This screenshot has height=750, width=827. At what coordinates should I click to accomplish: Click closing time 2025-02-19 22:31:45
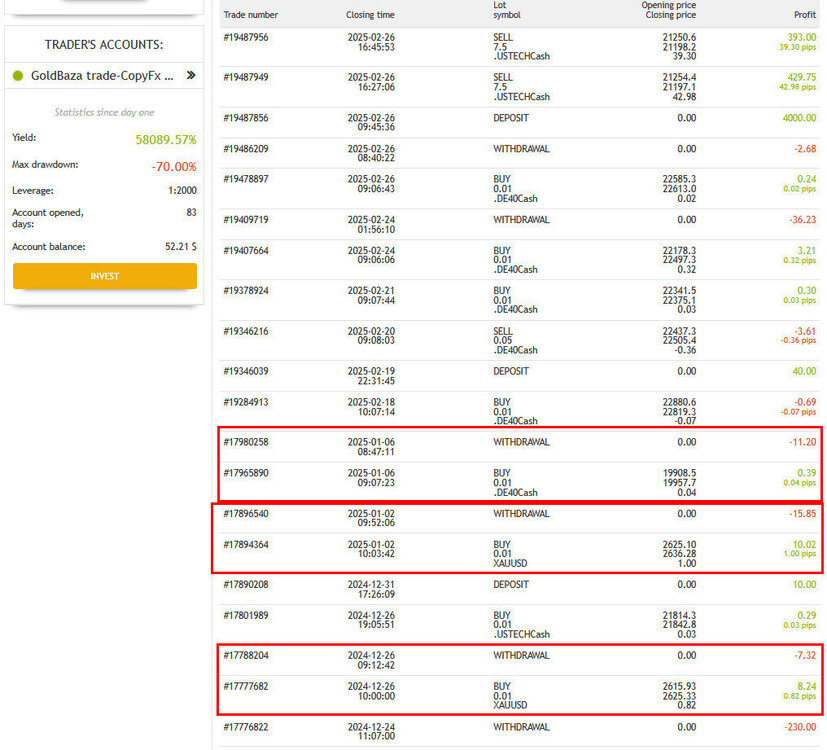[371, 376]
